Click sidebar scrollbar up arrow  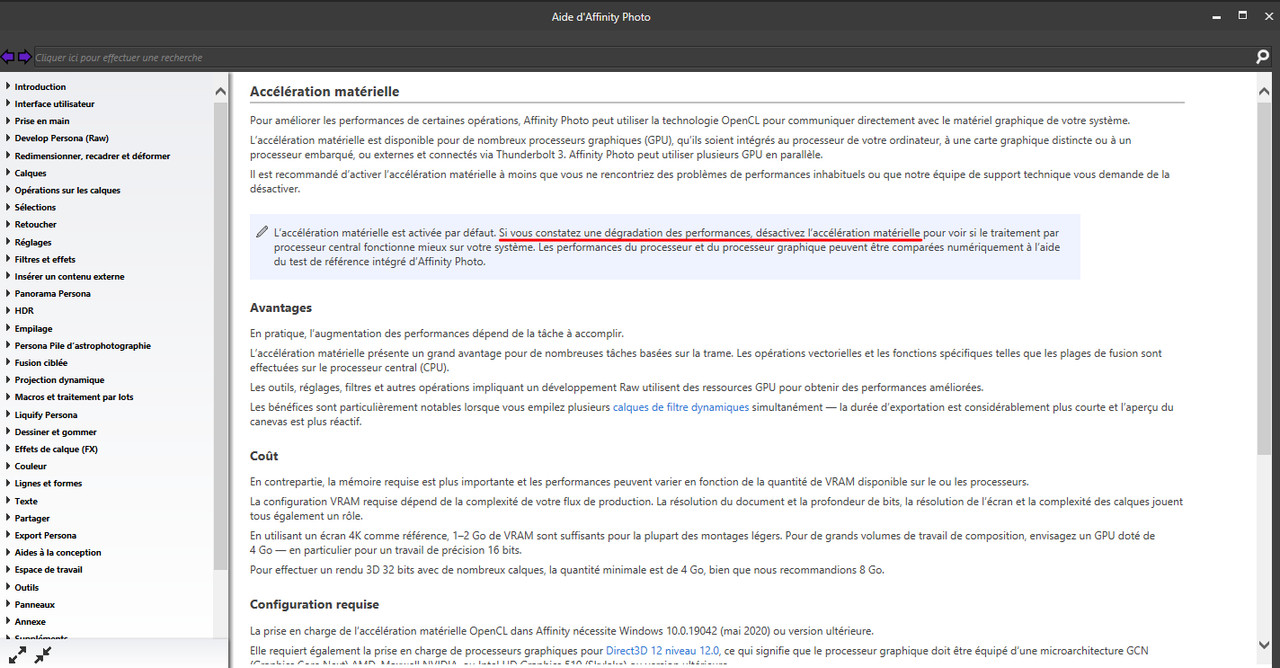221,91
